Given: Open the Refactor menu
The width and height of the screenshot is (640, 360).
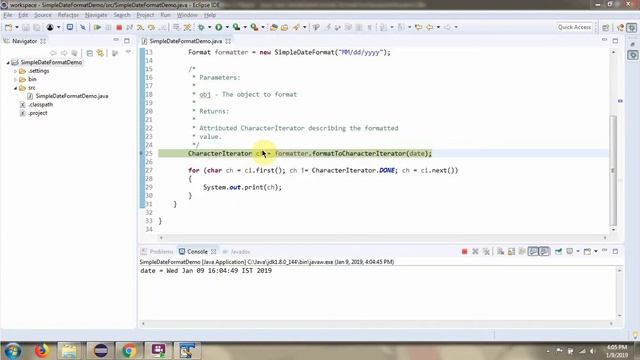Looking at the screenshot, I should 68,15.
